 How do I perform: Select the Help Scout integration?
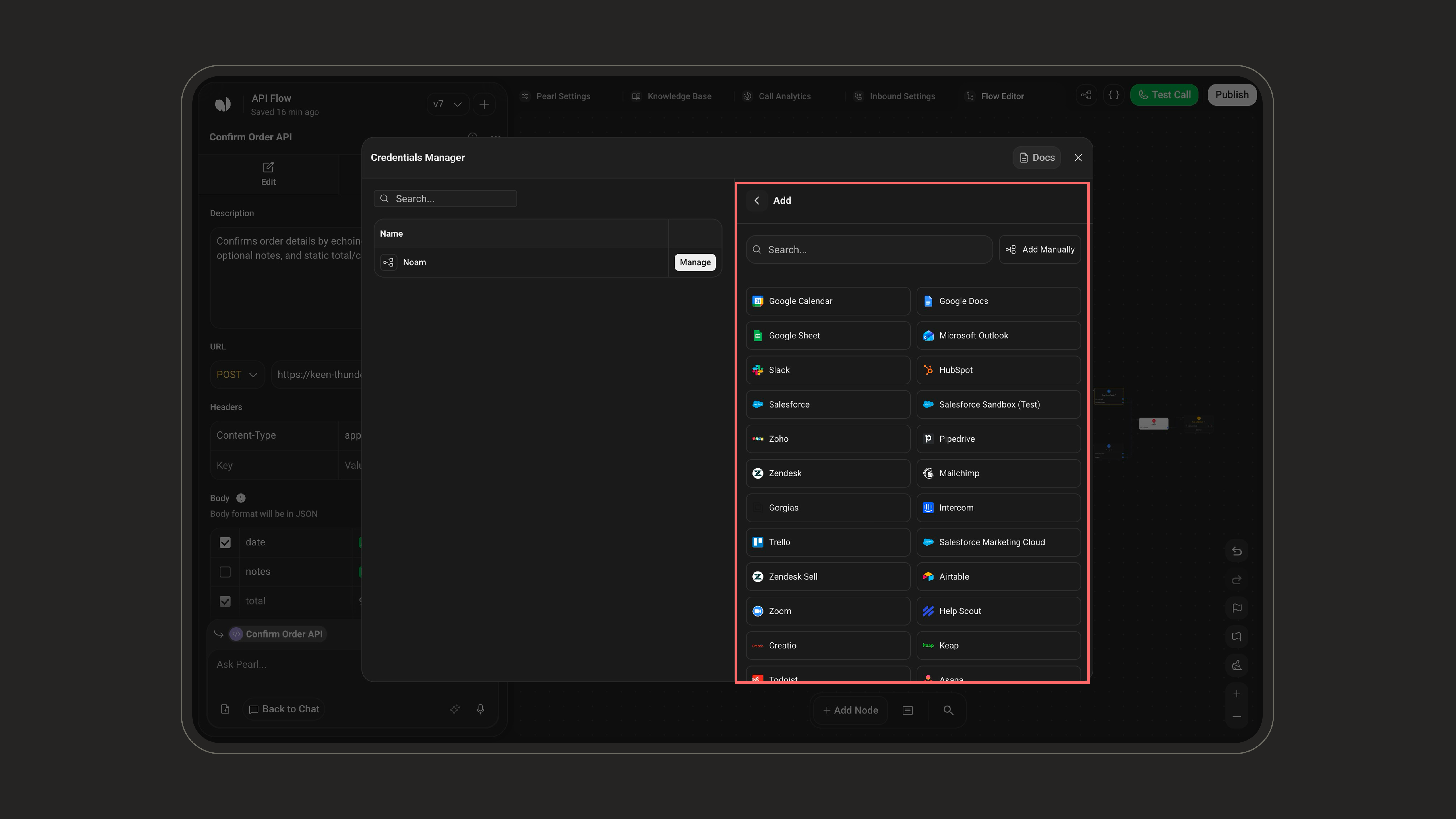point(998,612)
